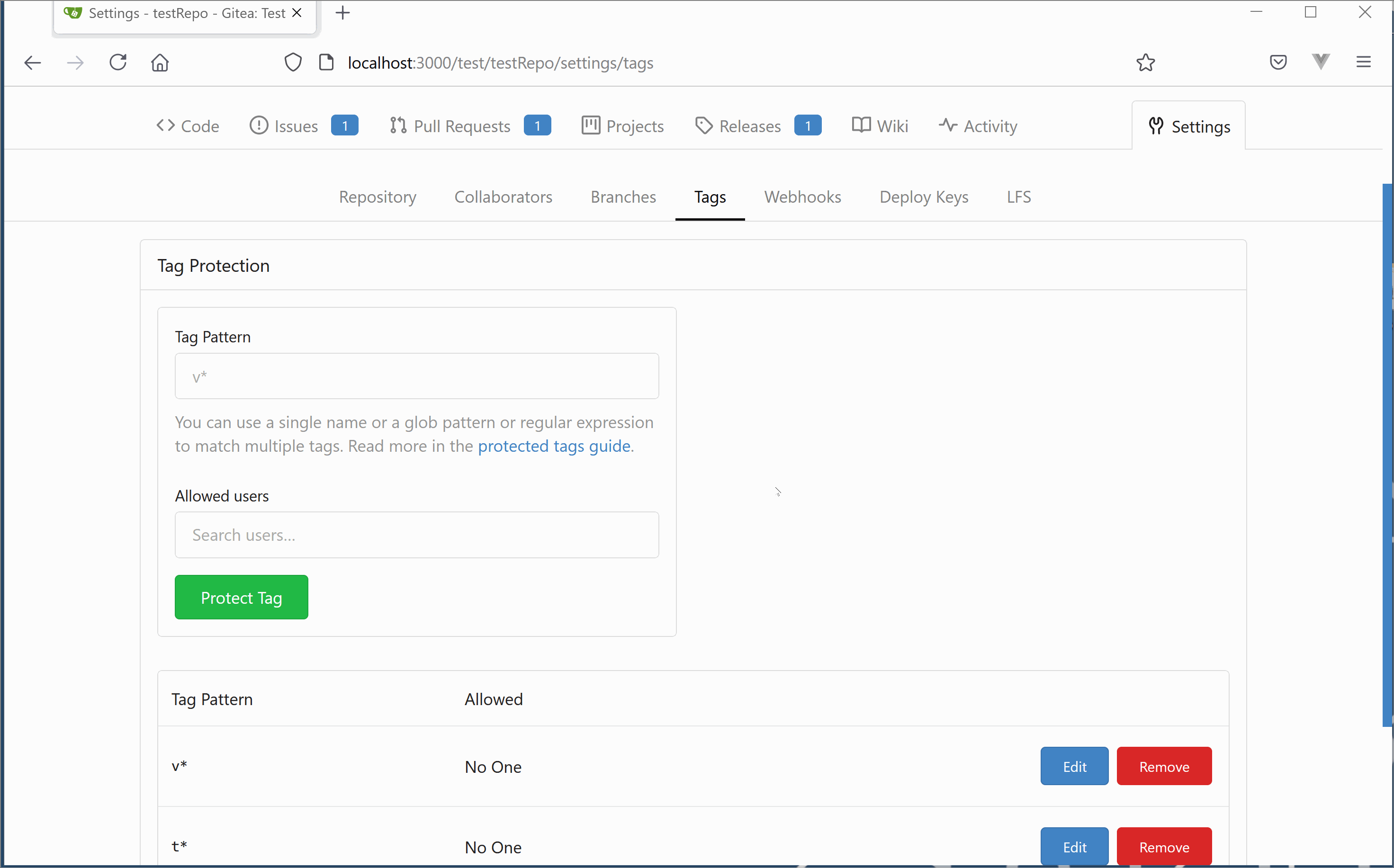Open the Projects tab

pyautogui.click(x=622, y=125)
